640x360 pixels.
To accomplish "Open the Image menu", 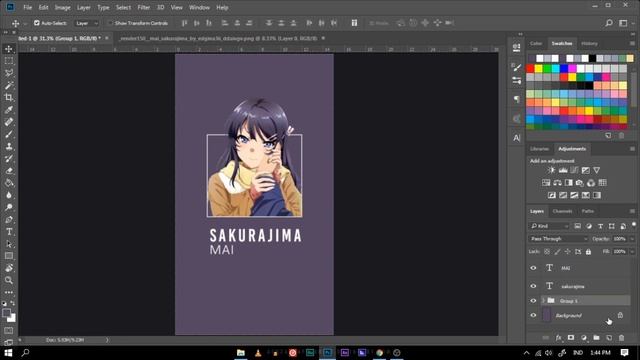I will point(62,7).
